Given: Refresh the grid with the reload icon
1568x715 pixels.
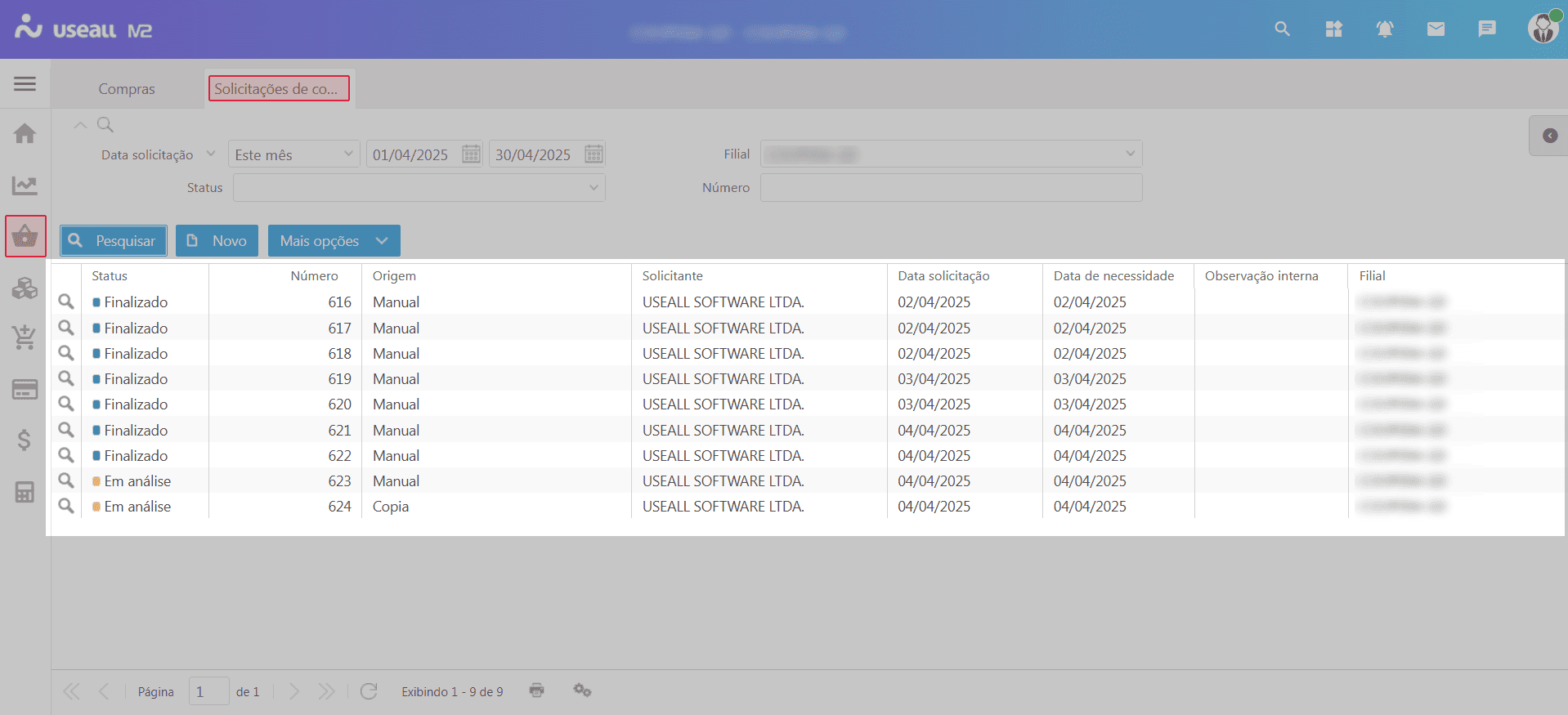Looking at the screenshot, I should pos(369,691).
